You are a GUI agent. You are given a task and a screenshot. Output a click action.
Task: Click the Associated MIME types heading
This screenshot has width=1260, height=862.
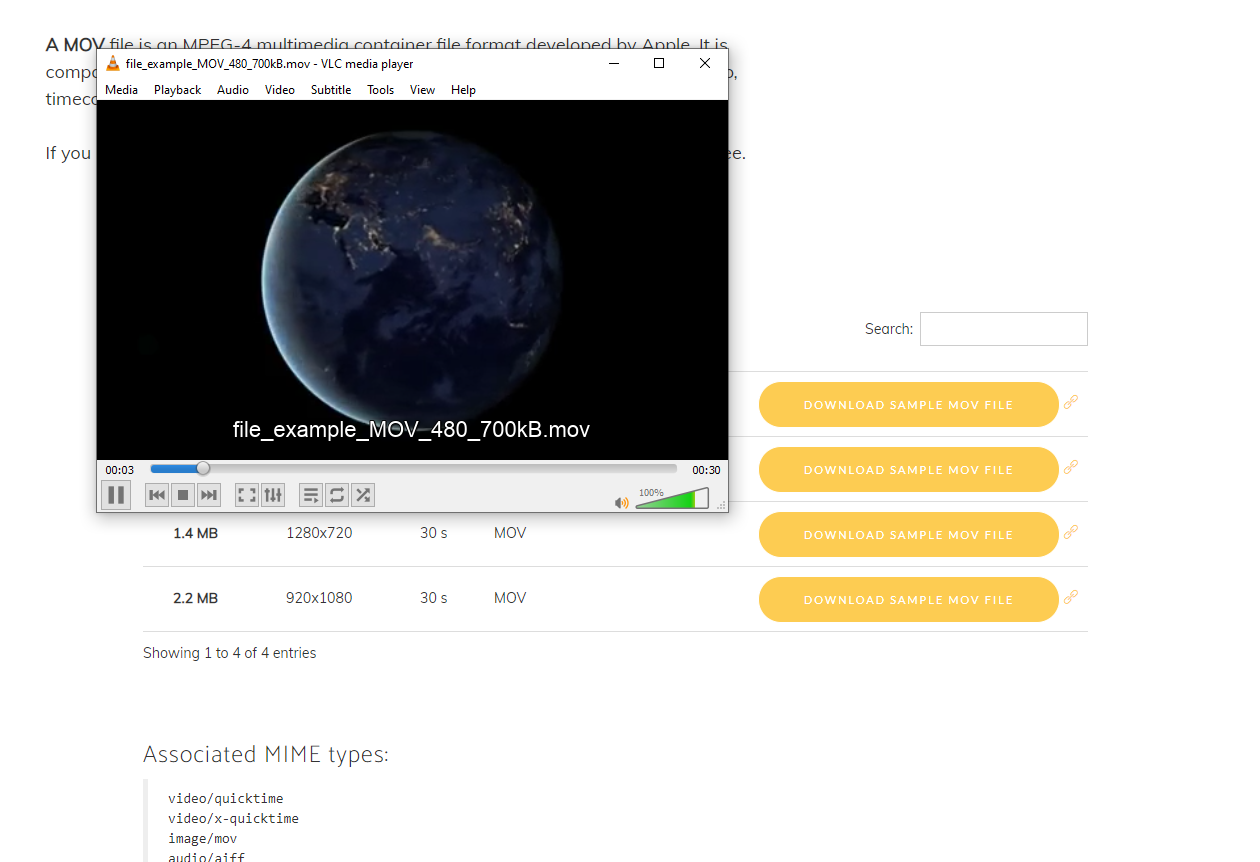click(266, 754)
